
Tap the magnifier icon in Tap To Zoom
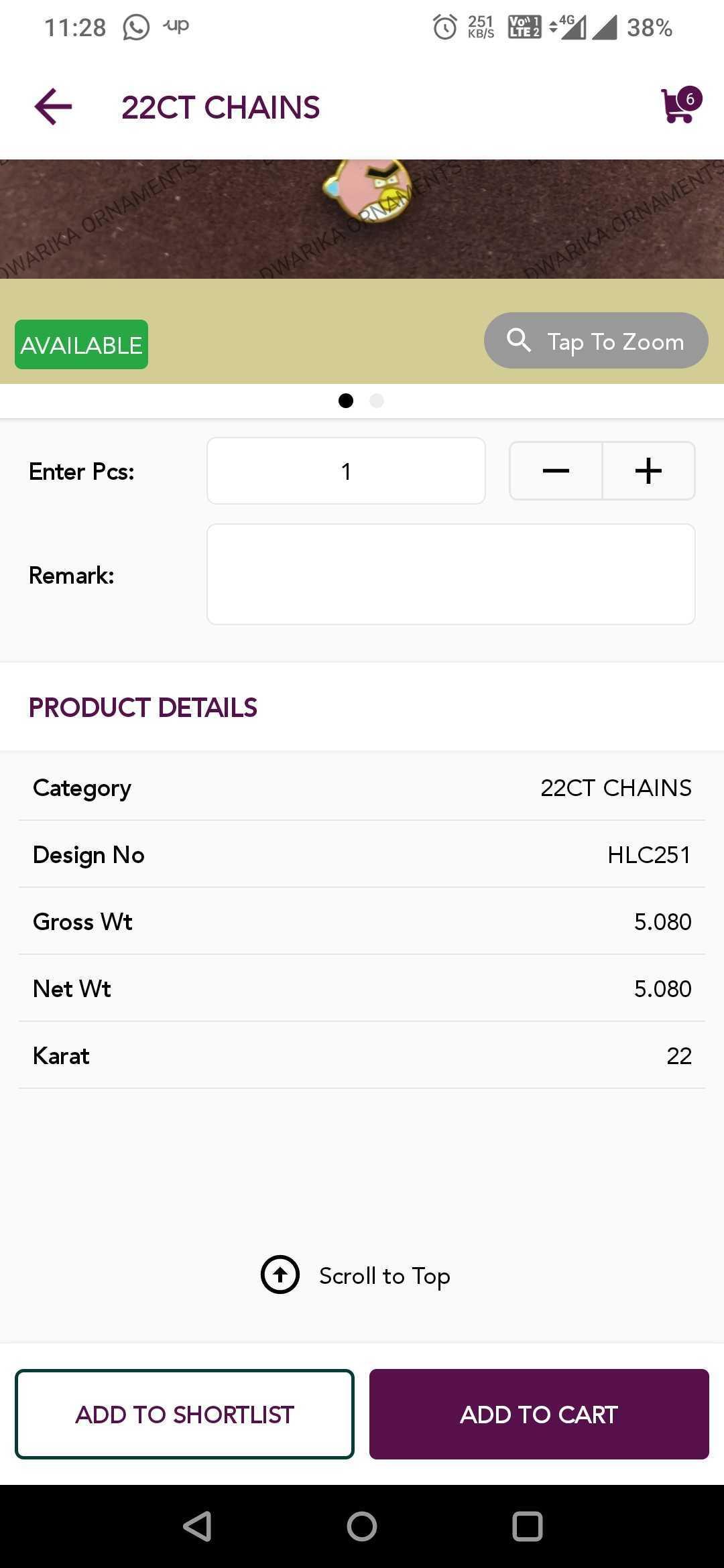(518, 340)
